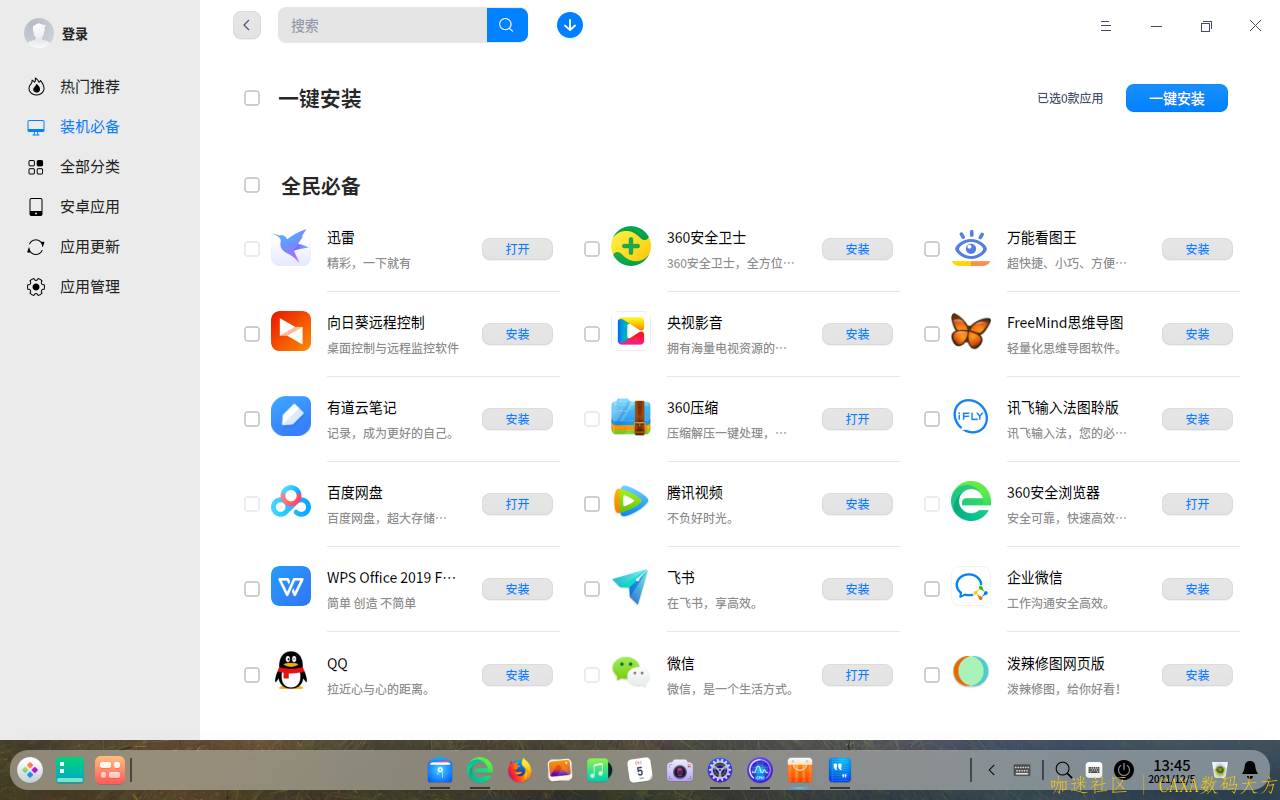The height and width of the screenshot is (800, 1280).
Task: Tick the checkbox for WPS Office
Action: tap(252, 589)
